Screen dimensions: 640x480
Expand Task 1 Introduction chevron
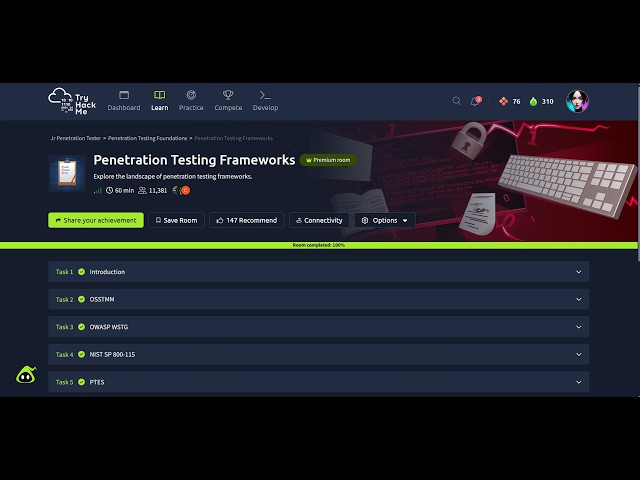click(x=578, y=272)
